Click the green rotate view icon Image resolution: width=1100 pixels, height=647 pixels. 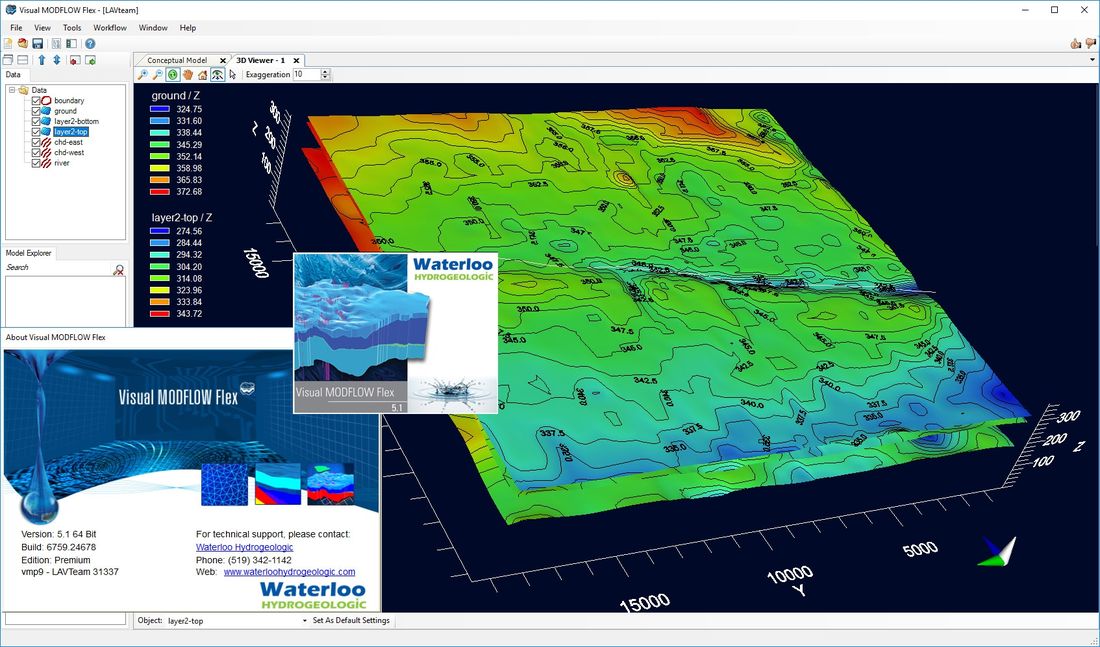[172, 75]
